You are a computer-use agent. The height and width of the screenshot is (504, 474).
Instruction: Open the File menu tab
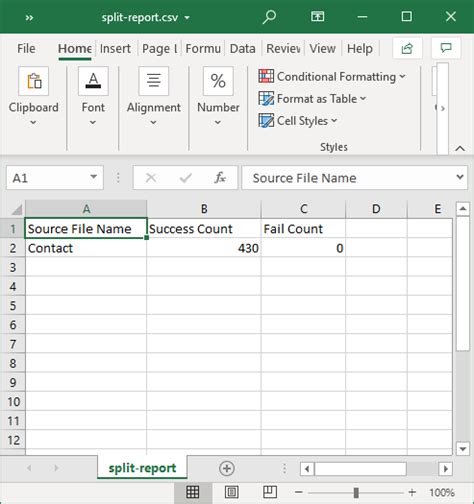(x=26, y=49)
